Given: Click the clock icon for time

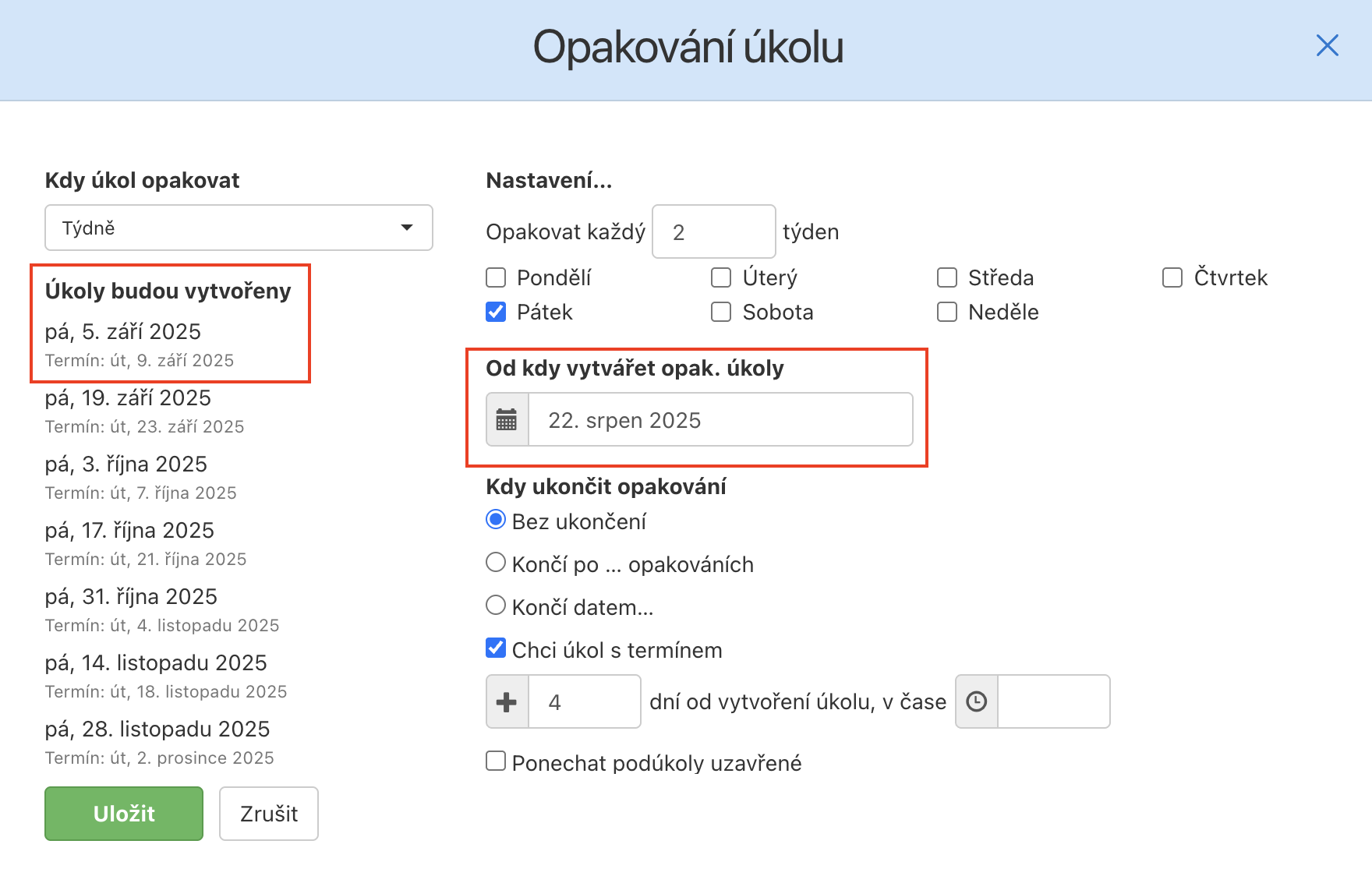Looking at the screenshot, I should pyautogui.click(x=977, y=702).
